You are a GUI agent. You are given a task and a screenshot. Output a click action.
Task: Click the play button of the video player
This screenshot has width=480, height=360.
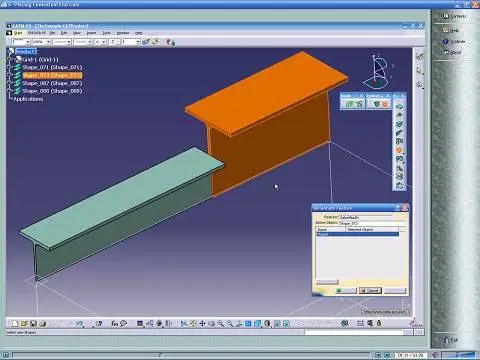pyautogui.click(x=5, y=355)
